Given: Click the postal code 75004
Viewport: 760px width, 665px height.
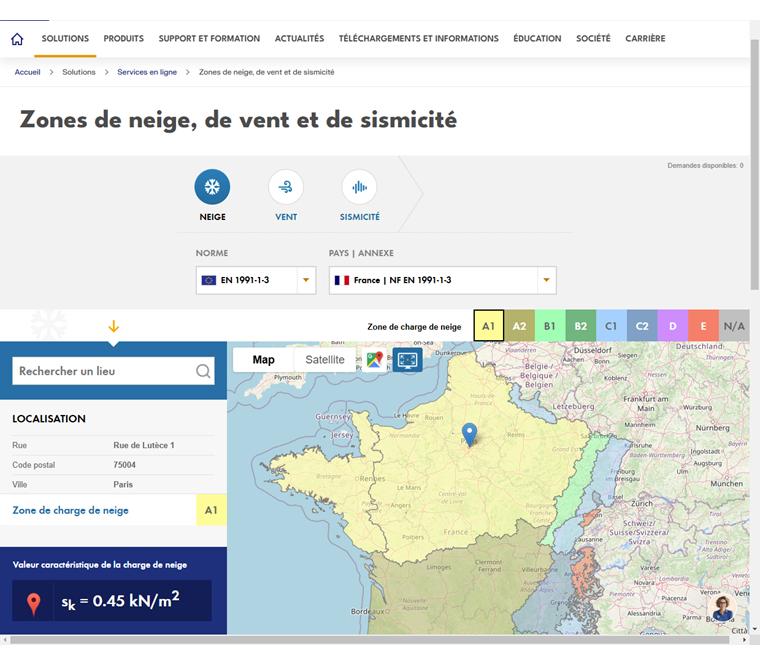Looking at the screenshot, I should pyautogui.click(x=124, y=465).
